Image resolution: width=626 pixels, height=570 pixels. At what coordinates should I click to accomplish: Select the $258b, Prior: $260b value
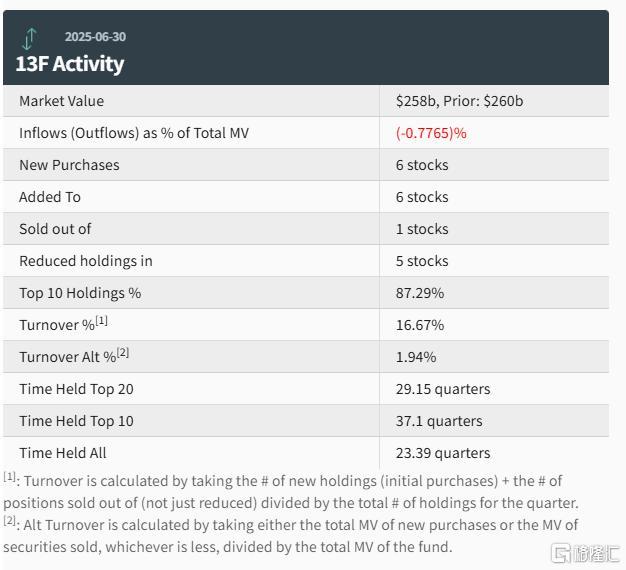[x=459, y=101]
